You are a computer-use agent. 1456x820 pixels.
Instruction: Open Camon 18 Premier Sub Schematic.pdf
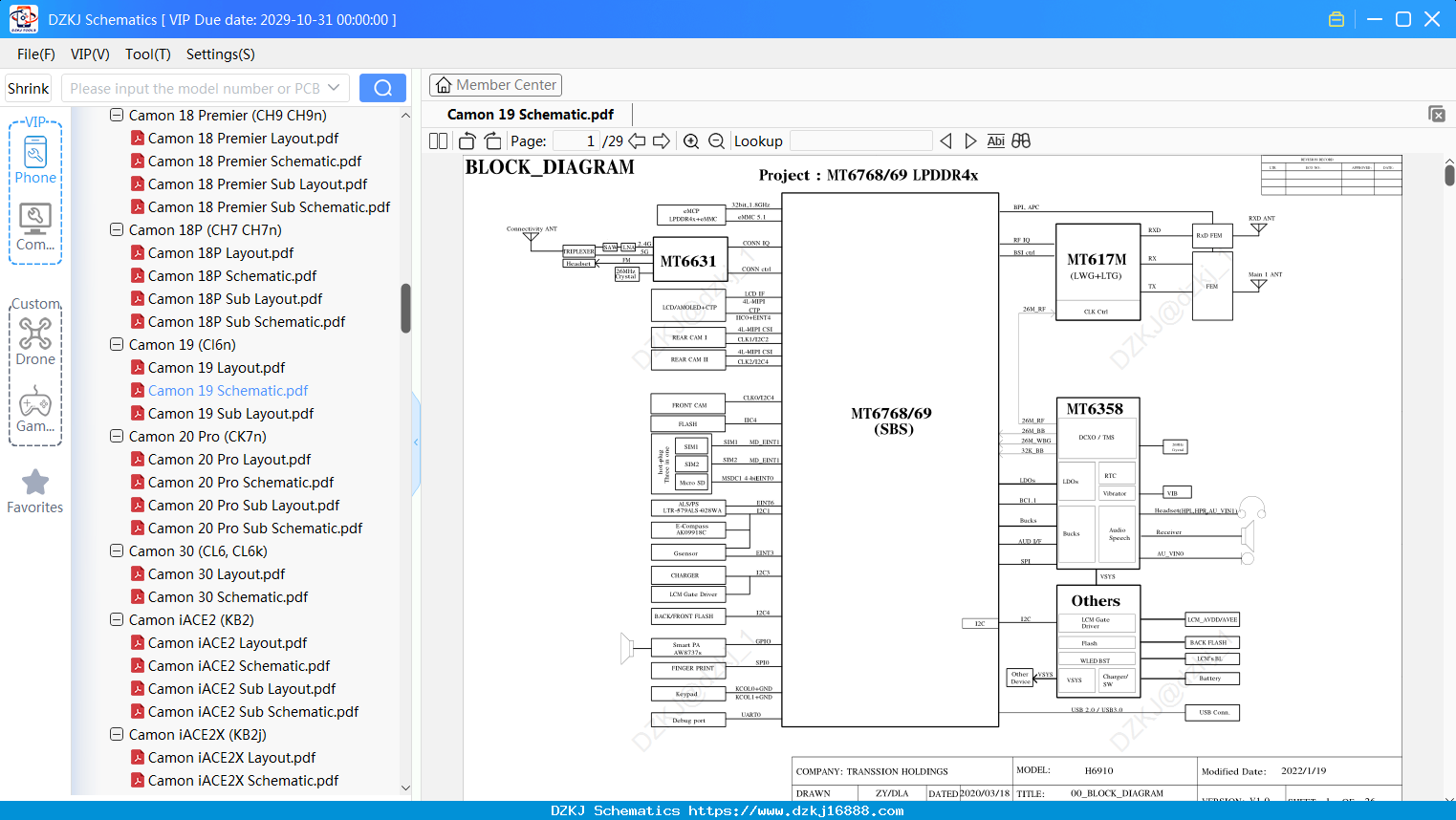click(269, 206)
